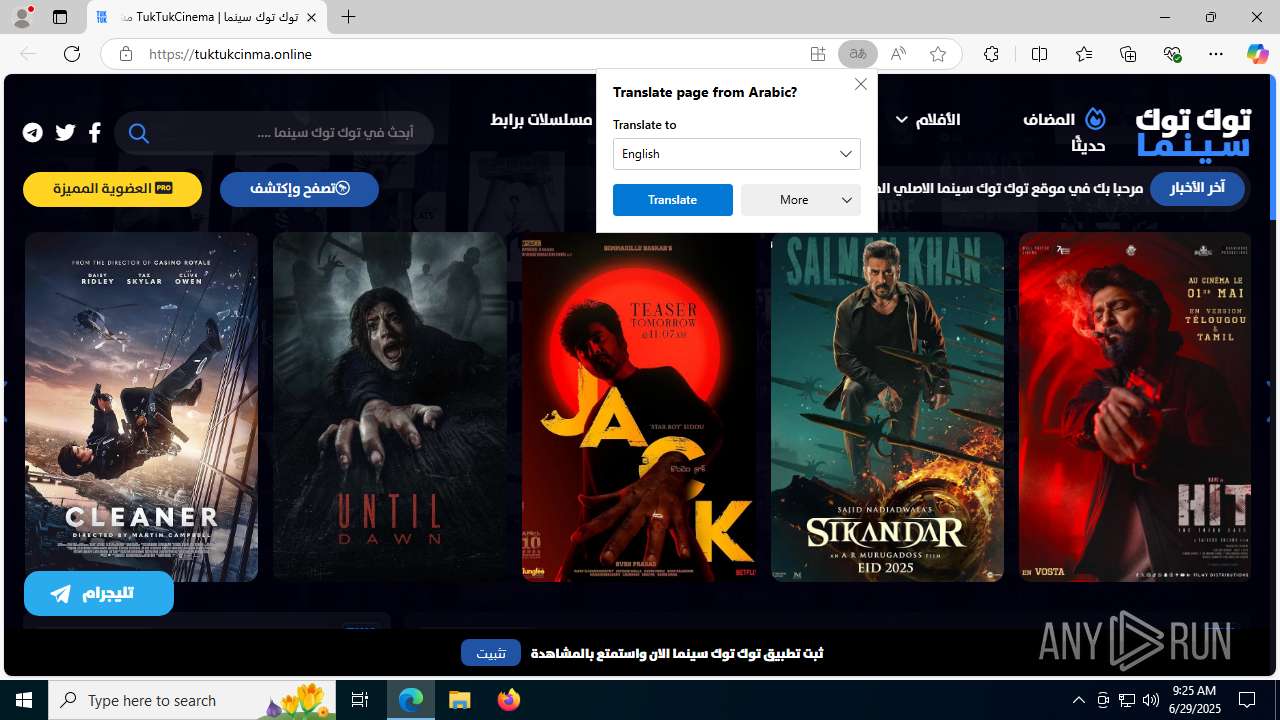Open the Jack movie poster
The height and width of the screenshot is (720, 1280).
[x=639, y=407]
